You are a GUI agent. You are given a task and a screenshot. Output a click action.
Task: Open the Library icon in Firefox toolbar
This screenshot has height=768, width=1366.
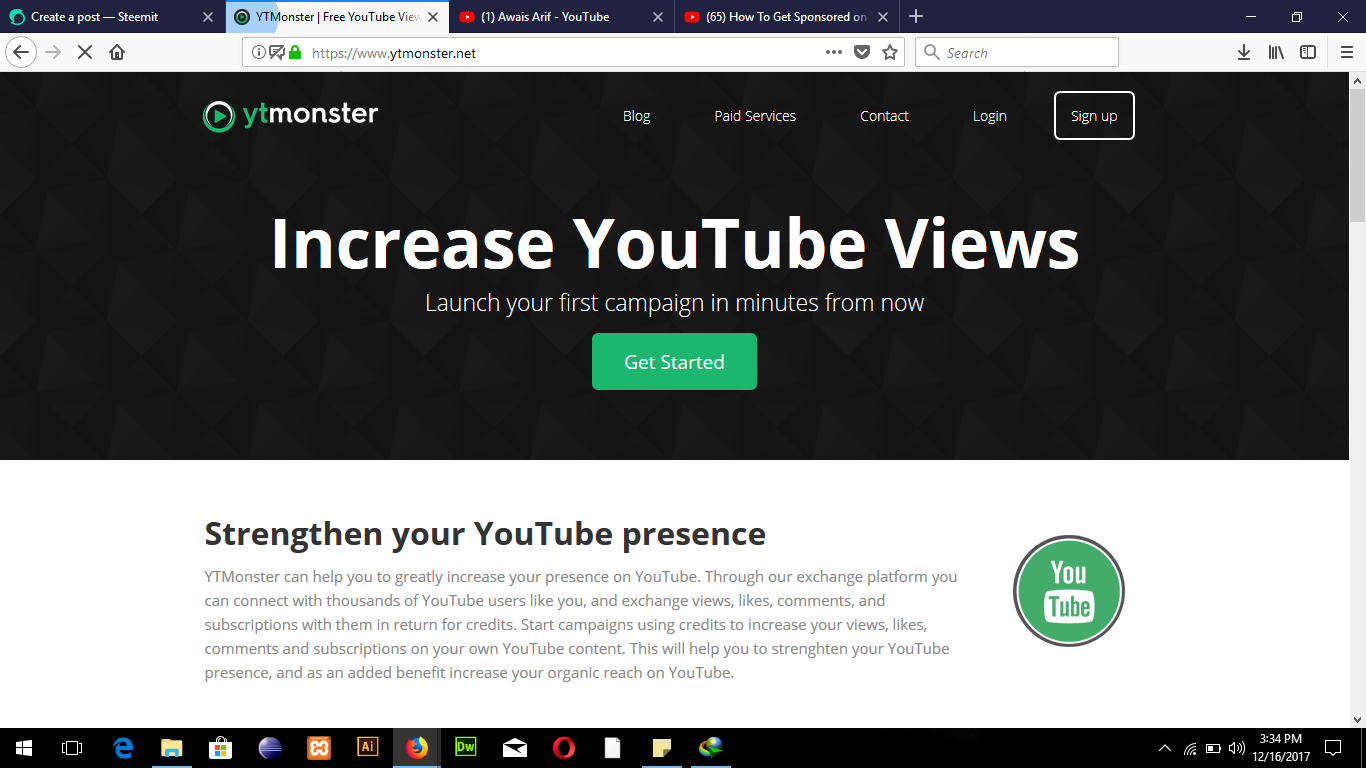[x=1276, y=52]
